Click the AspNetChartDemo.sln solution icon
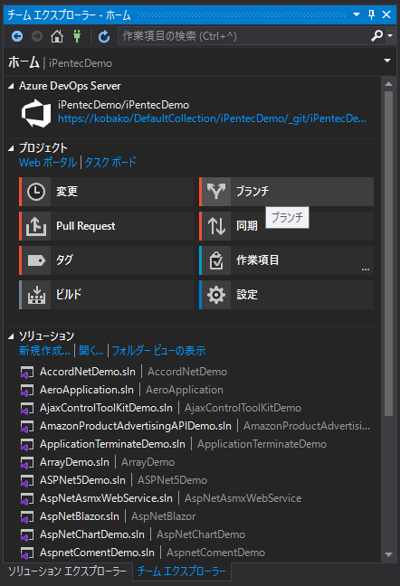 pyautogui.click(x=27, y=535)
